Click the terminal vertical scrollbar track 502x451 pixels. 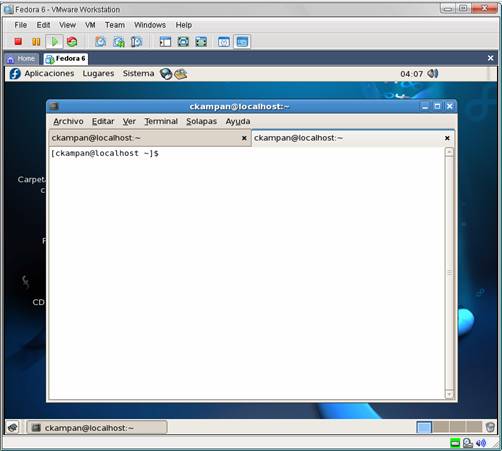pyautogui.click(x=449, y=273)
